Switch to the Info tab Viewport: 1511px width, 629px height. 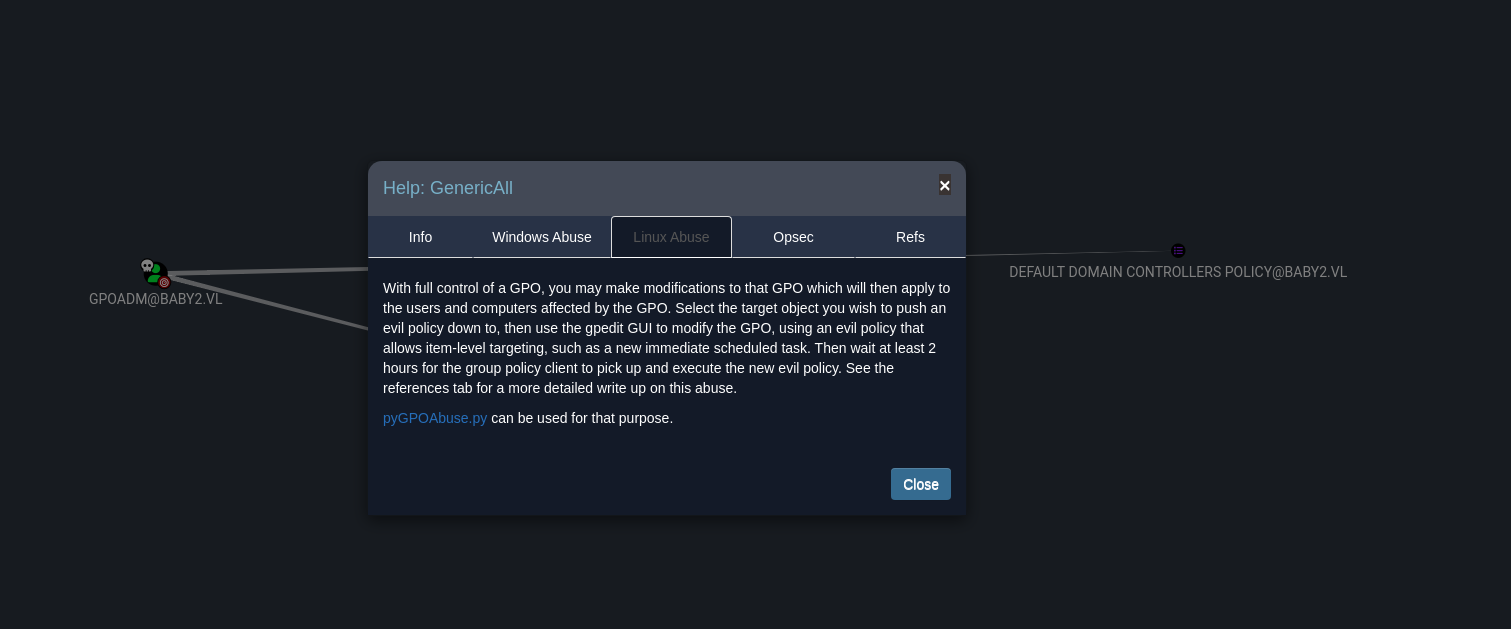[x=420, y=237]
